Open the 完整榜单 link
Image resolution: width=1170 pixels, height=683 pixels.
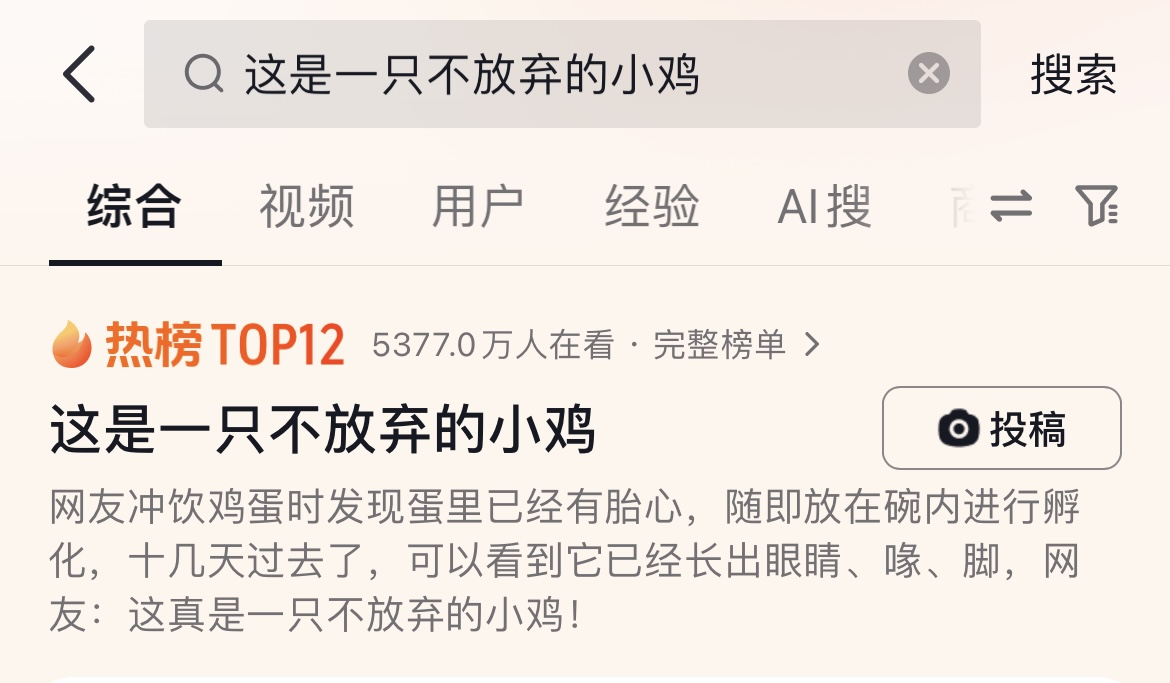719,344
